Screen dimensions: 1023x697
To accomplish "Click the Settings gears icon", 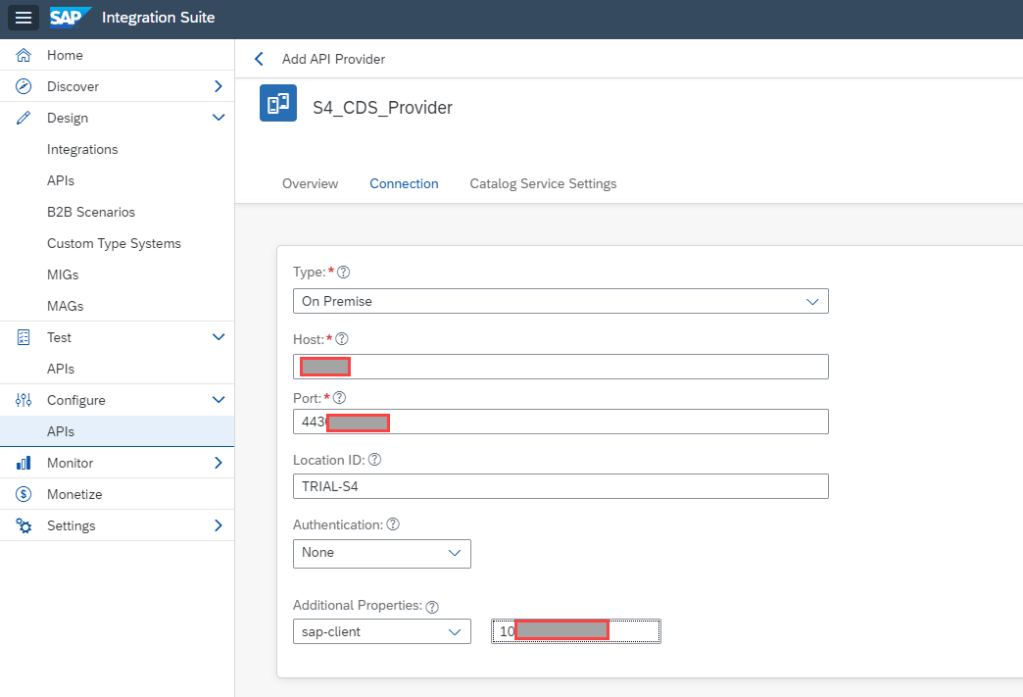I will tap(24, 526).
